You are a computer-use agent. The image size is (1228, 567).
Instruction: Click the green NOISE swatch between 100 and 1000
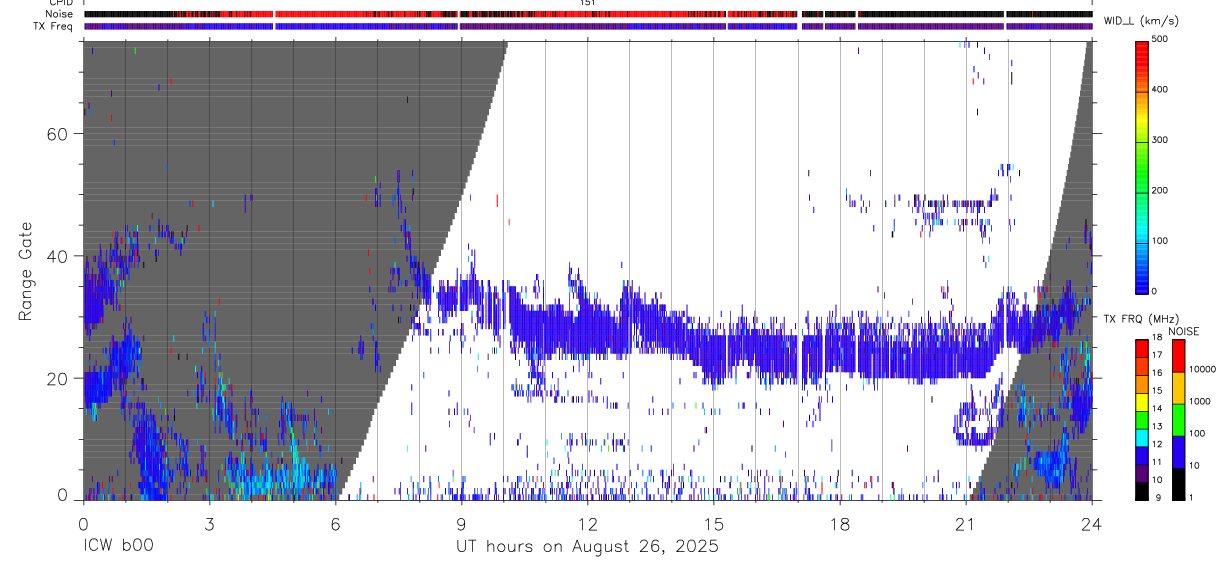(1177, 419)
